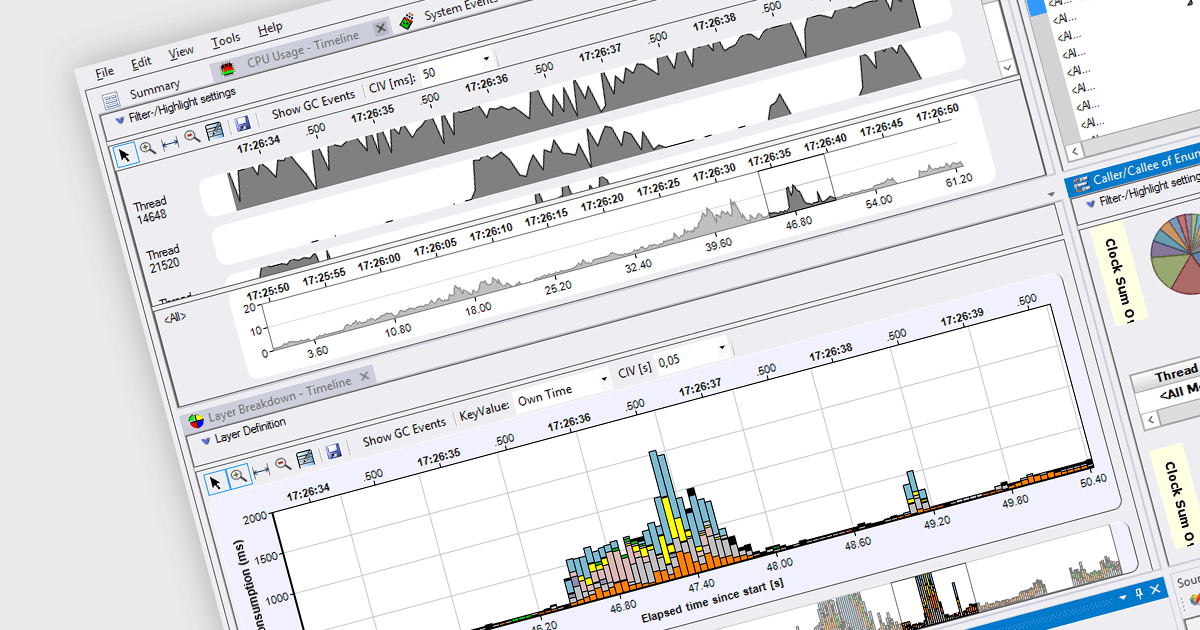Image resolution: width=1200 pixels, height=630 pixels.
Task: Select the Thread 14648 row label
Action: (150, 208)
